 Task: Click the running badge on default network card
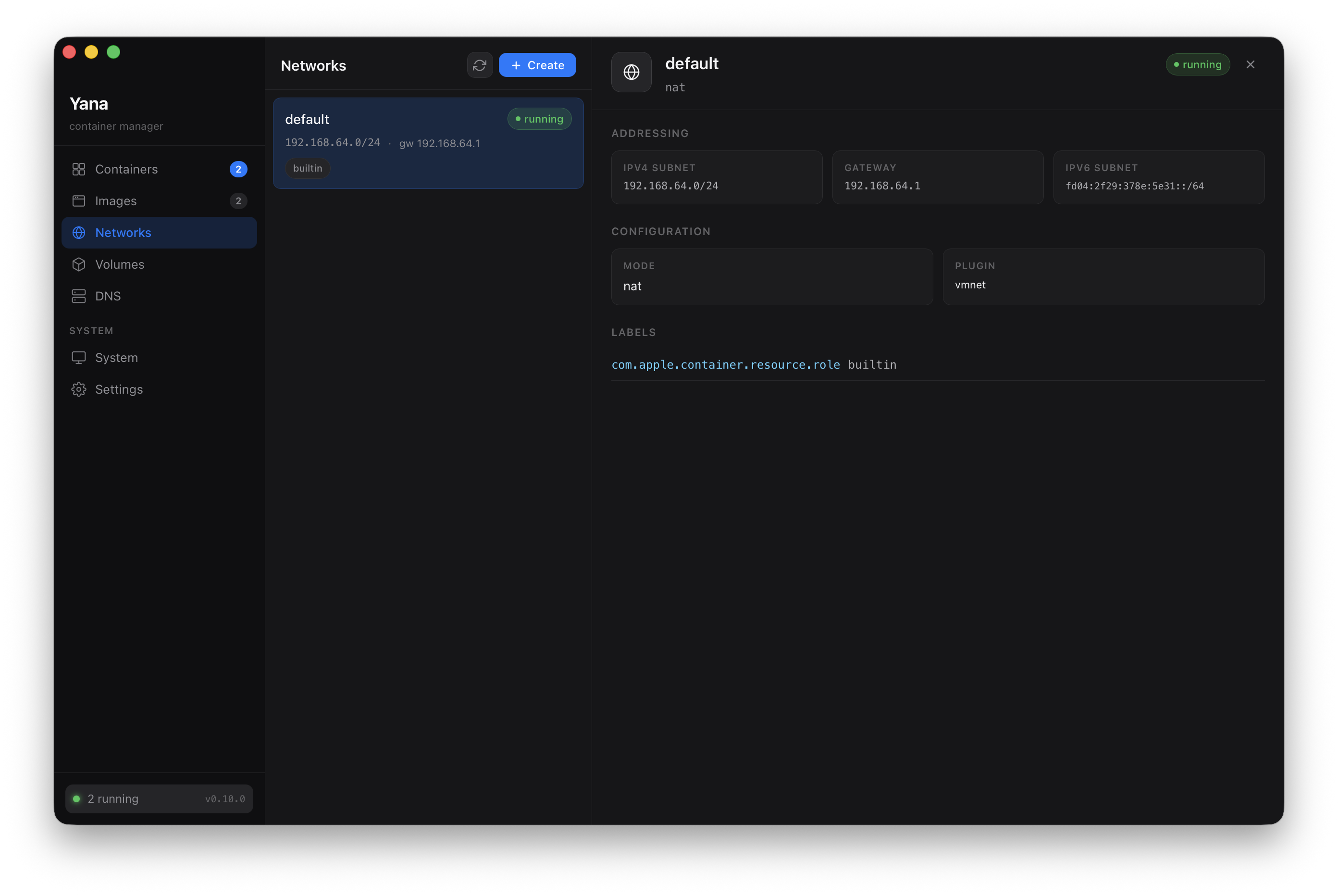click(x=539, y=118)
